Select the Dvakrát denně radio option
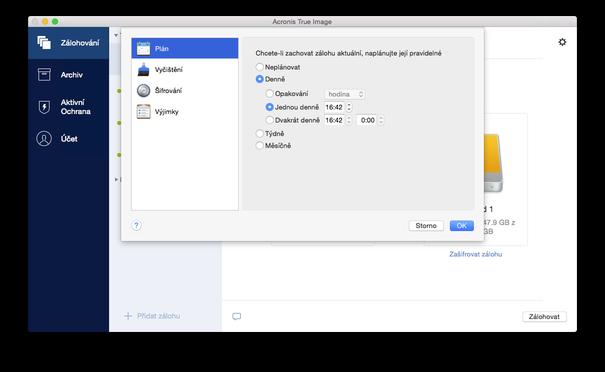Viewport: 605px width, 372px height. click(x=270, y=120)
